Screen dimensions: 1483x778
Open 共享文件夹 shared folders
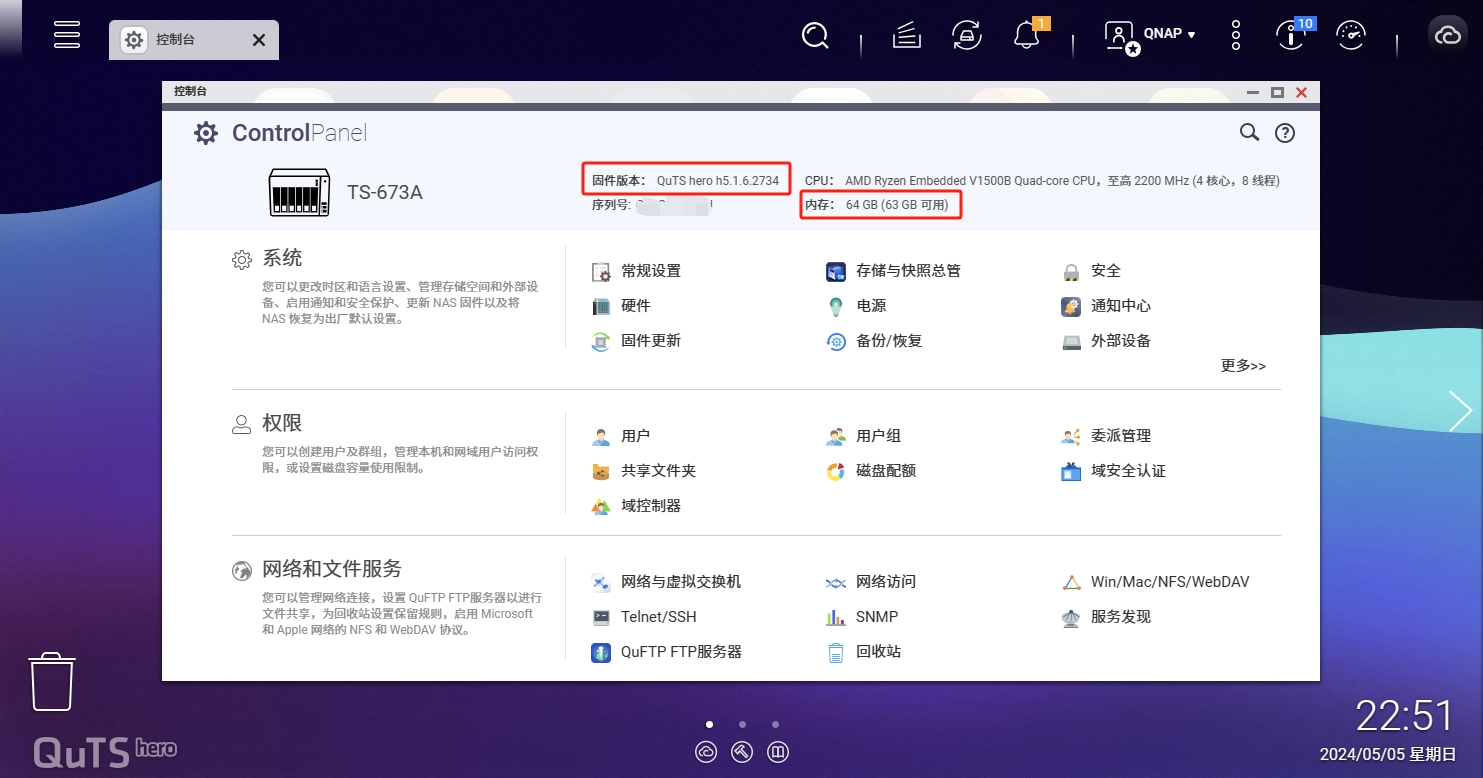(x=644, y=471)
